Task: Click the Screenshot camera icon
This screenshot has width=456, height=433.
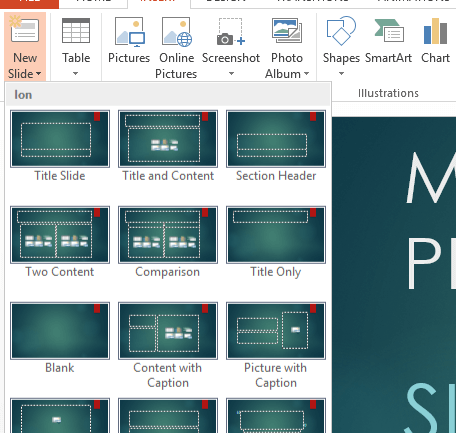Action: [231, 32]
